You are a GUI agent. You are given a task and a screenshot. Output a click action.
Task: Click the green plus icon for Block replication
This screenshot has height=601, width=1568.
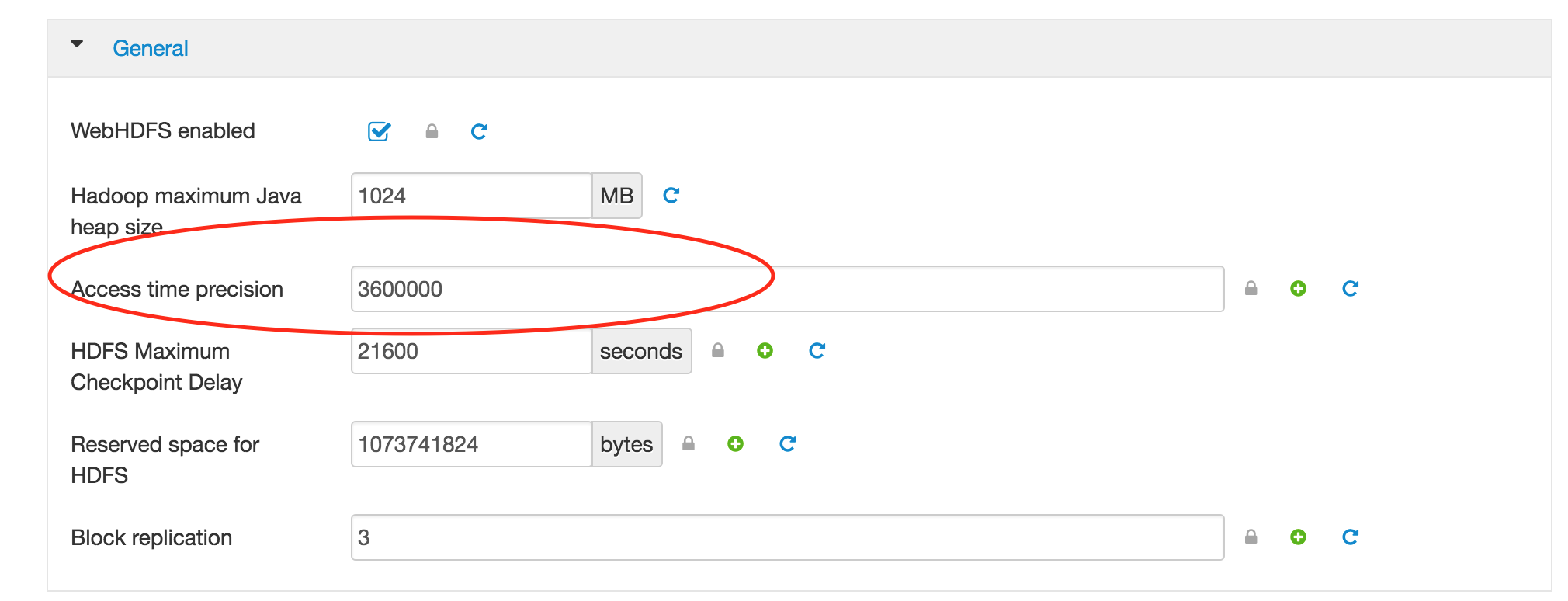(1299, 537)
